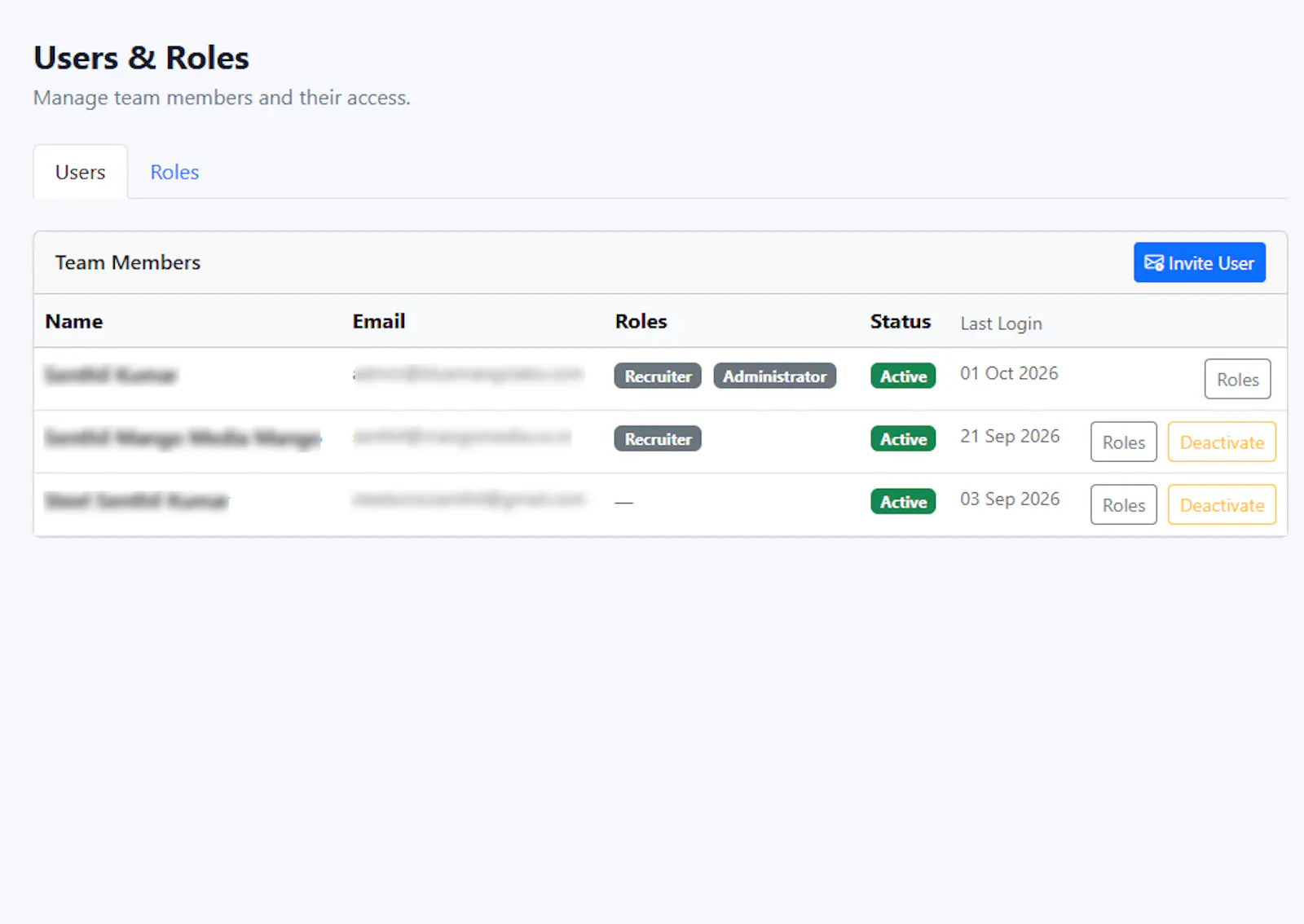Image resolution: width=1304 pixels, height=924 pixels.
Task: Open Roles for the 03 Sep 2026 user
Action: point(1123,504)
